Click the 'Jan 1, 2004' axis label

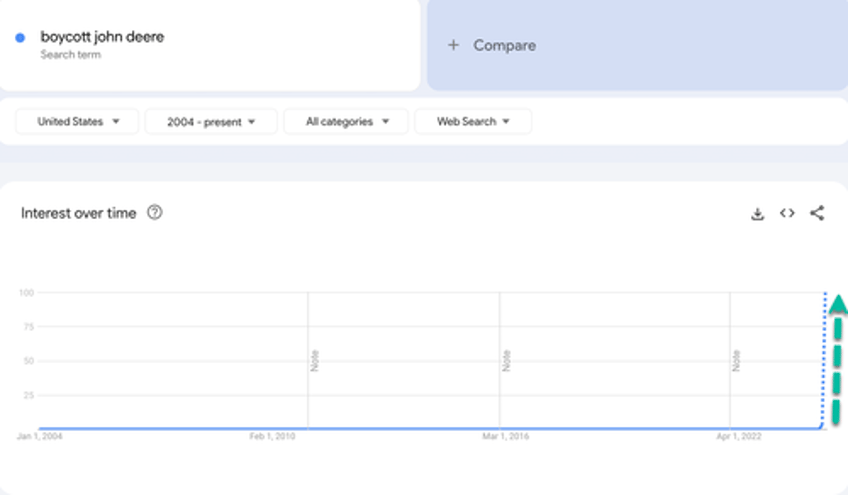[x=38, y=437]
